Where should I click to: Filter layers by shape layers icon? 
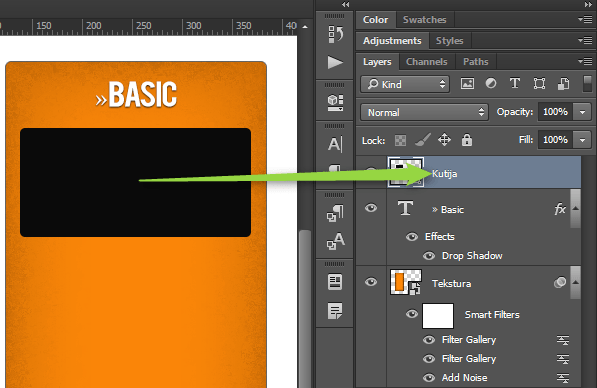(x=539, y=83)
